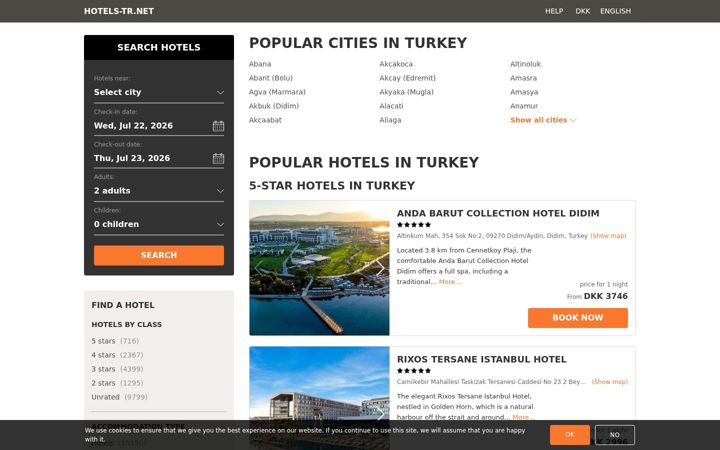Show map for Rixos Tersane hotel

610,382
